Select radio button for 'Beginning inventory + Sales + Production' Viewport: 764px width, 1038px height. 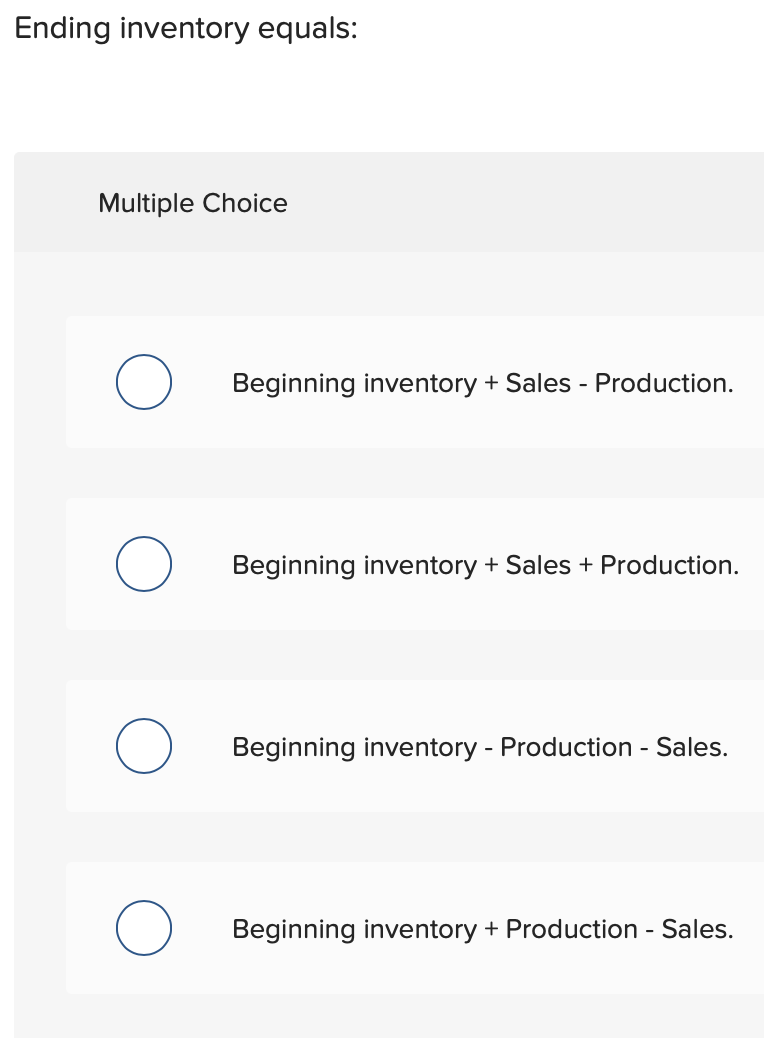click(x=143, y=563)
